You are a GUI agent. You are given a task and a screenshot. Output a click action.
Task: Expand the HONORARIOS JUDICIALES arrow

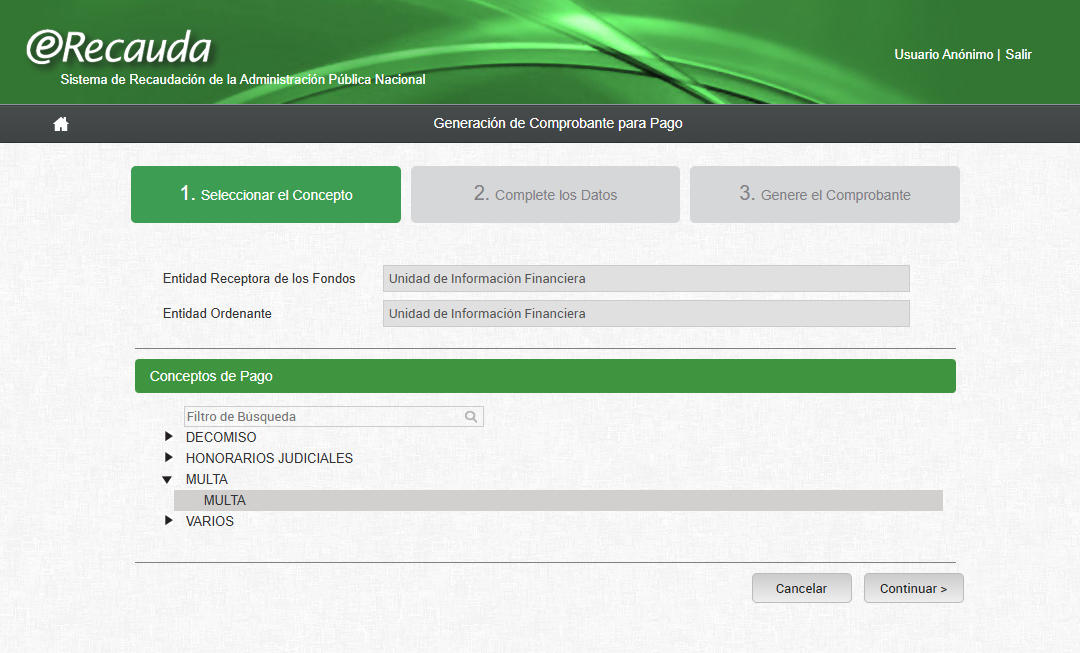pos(169,458)
